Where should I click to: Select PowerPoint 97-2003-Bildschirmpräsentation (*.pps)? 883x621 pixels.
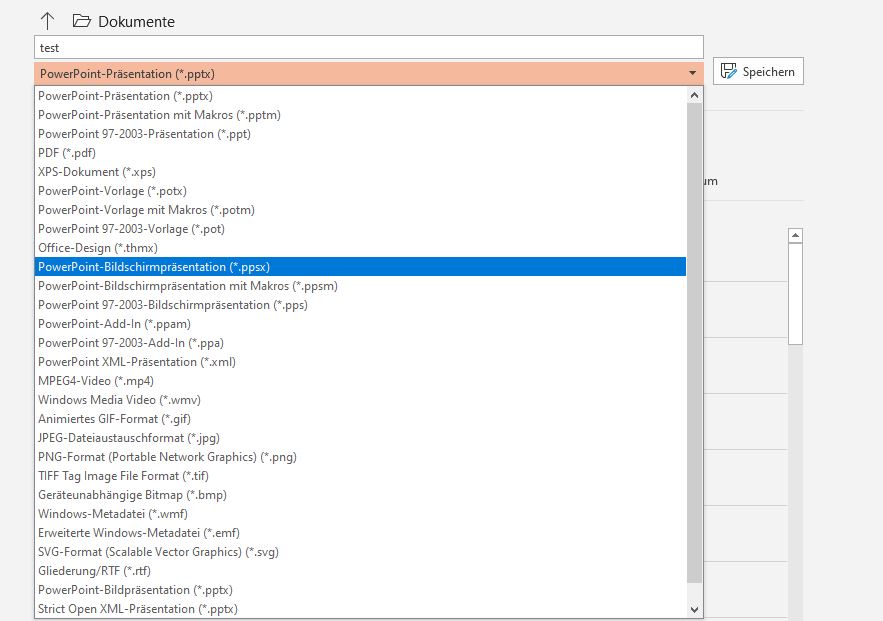tap(360, 305)
